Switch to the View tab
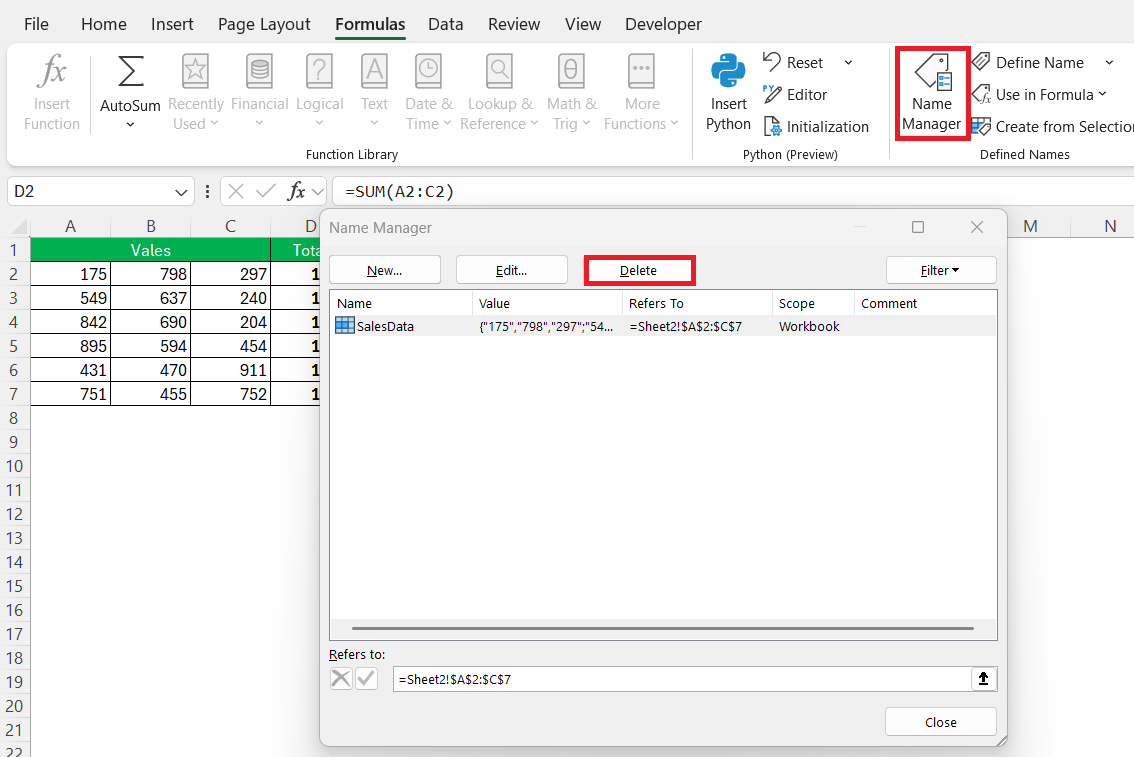Viewport: 1134px width, 757px height. point(583,24)
